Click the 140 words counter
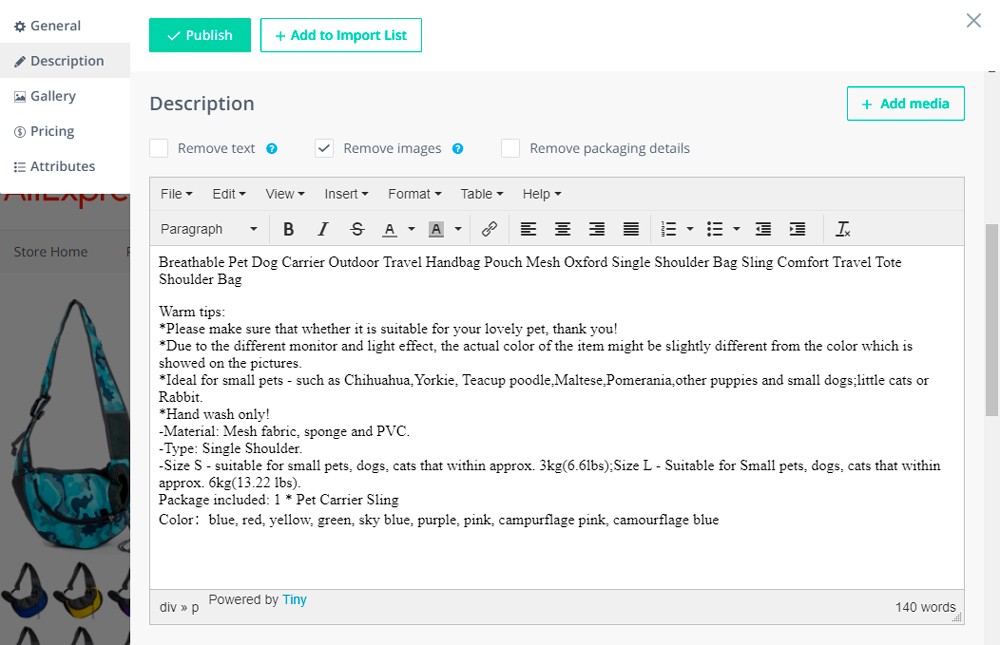The image size is (1000, 645). [925, 607]
